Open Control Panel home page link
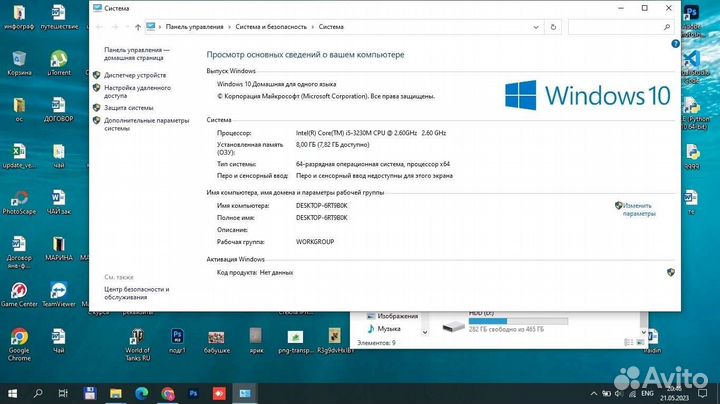 pyautogui.click(x=136, y=54)
